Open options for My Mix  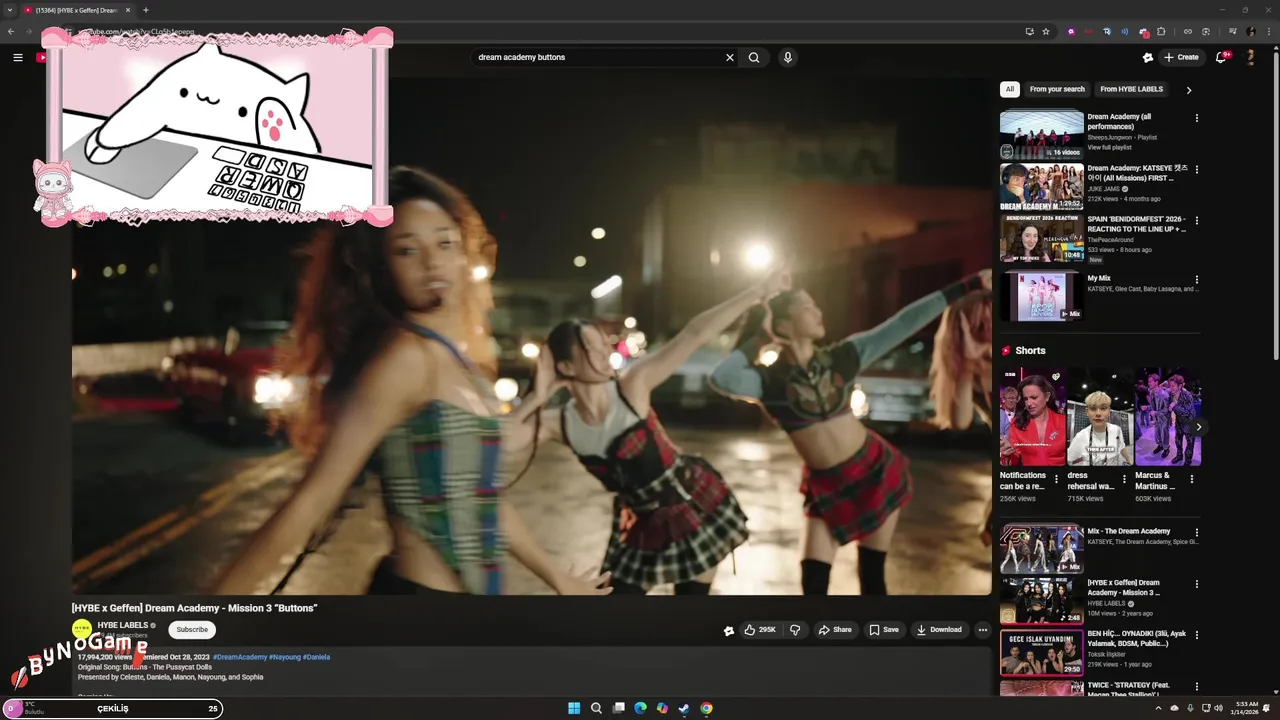tap(1196, 280)
